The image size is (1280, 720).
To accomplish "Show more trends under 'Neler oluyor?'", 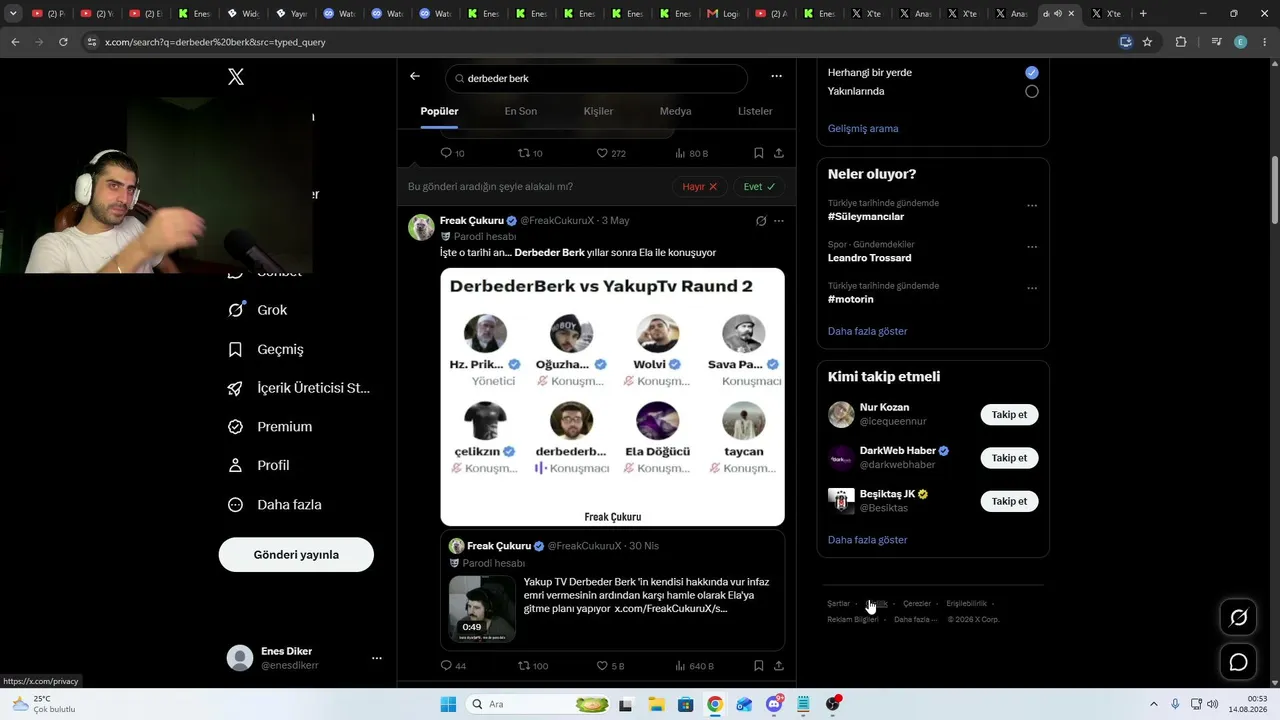I will 868,331.
